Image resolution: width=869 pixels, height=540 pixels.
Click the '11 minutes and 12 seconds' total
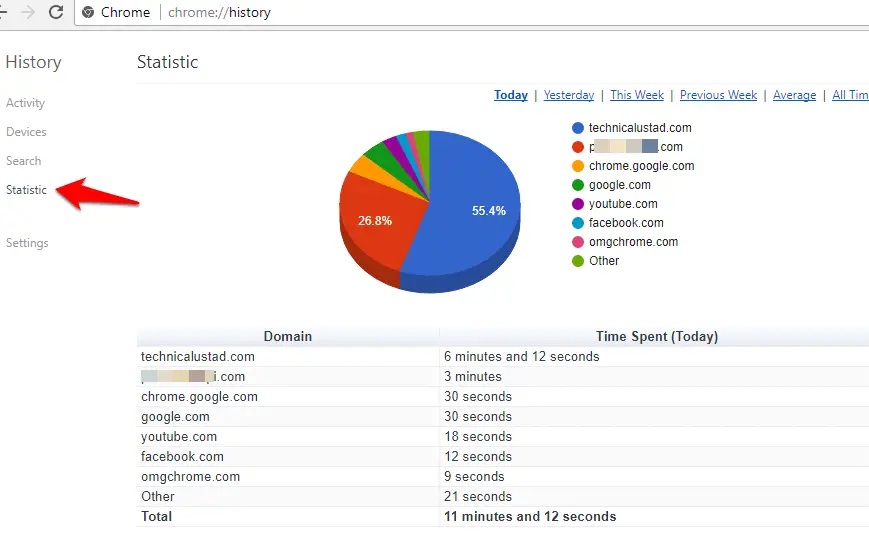click(530, 517)
